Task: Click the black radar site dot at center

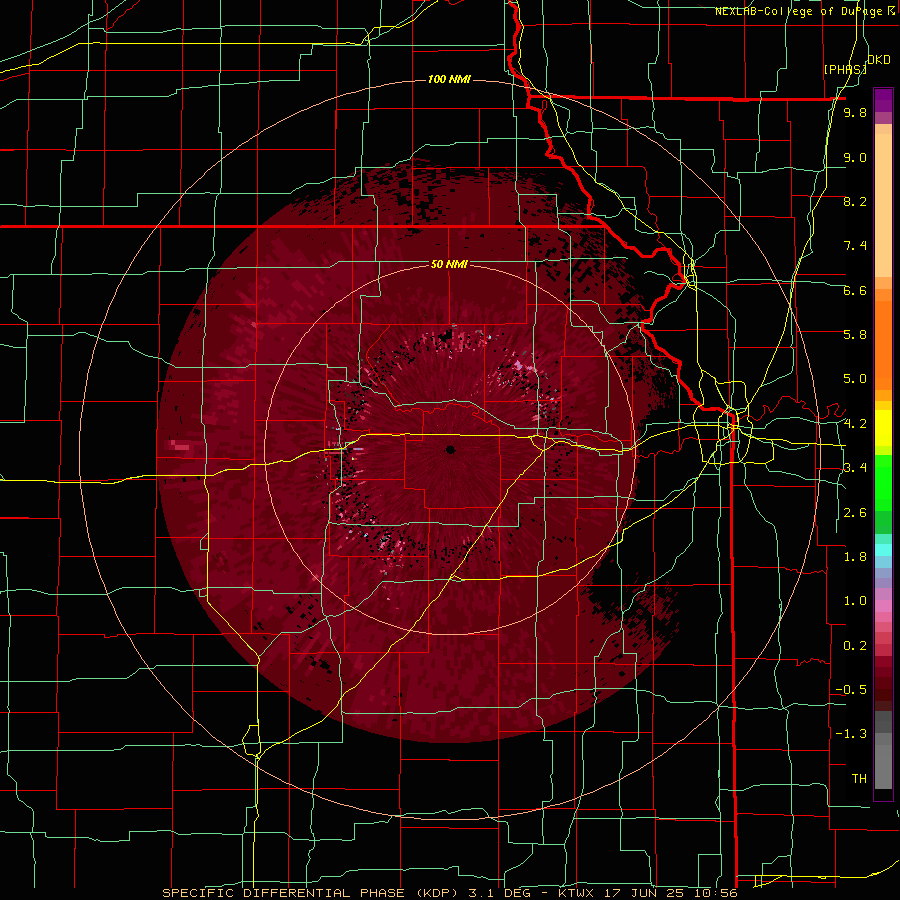Action: (x=450, y=449)
